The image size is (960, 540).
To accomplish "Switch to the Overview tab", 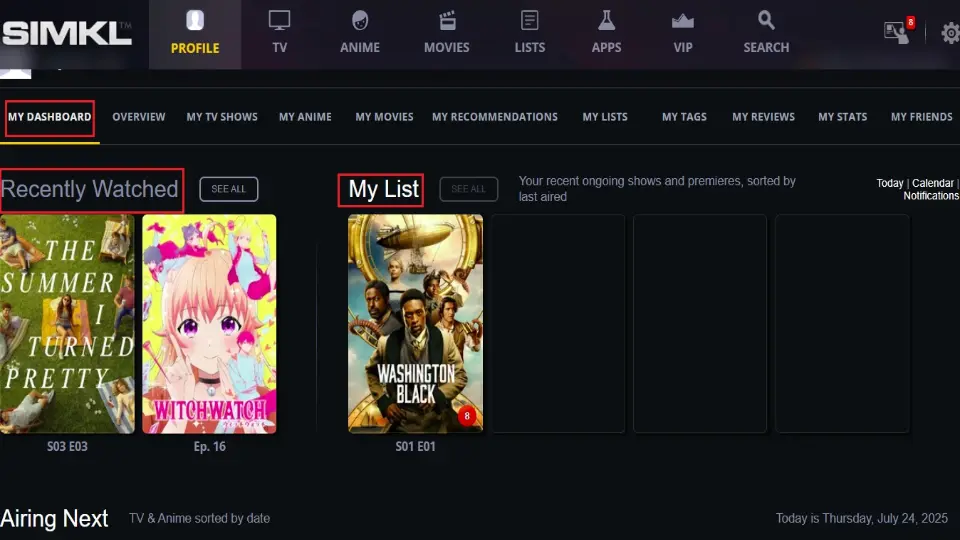I will click(x=138, y=117).
